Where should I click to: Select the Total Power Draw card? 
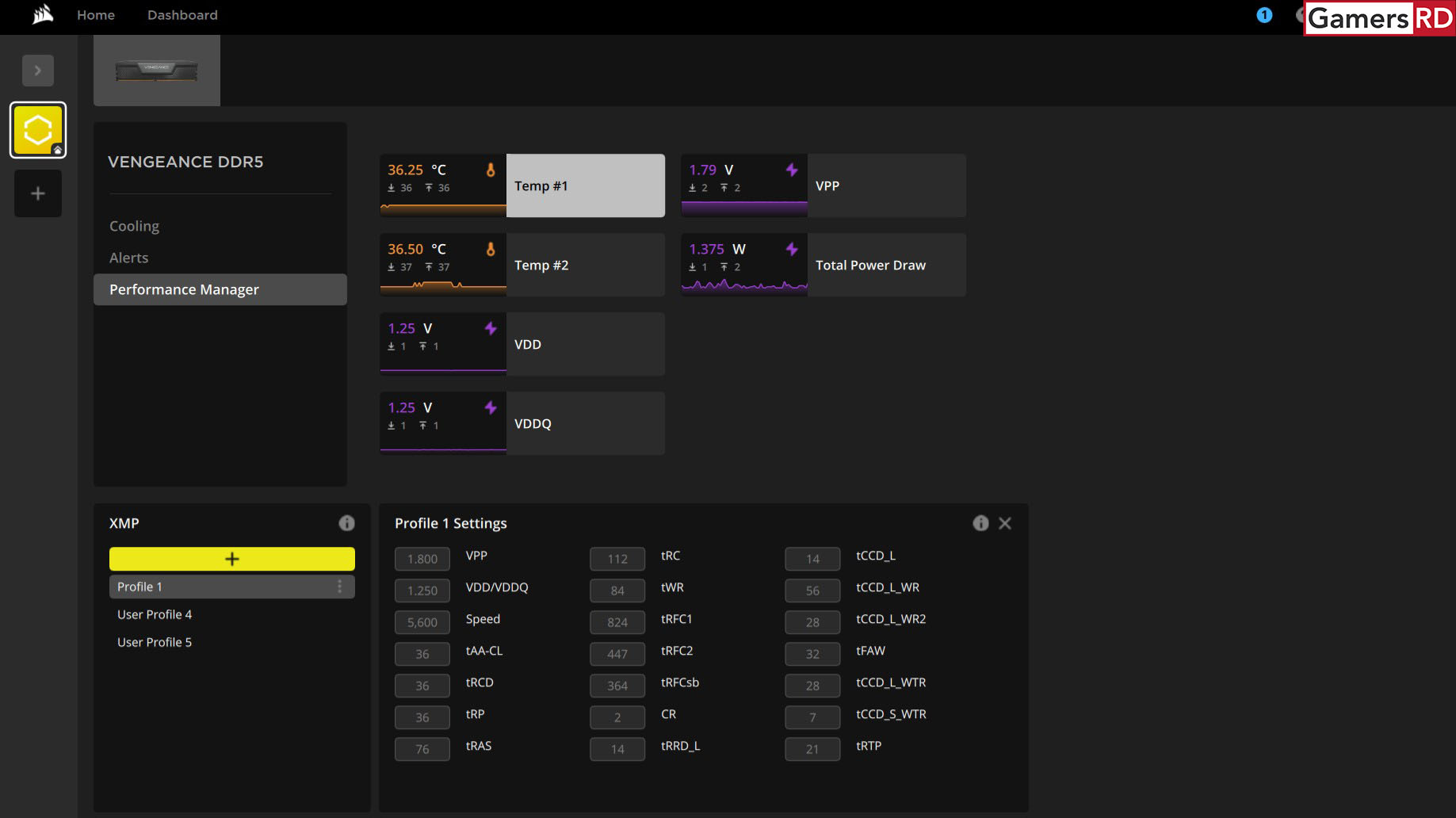point(824,265)
